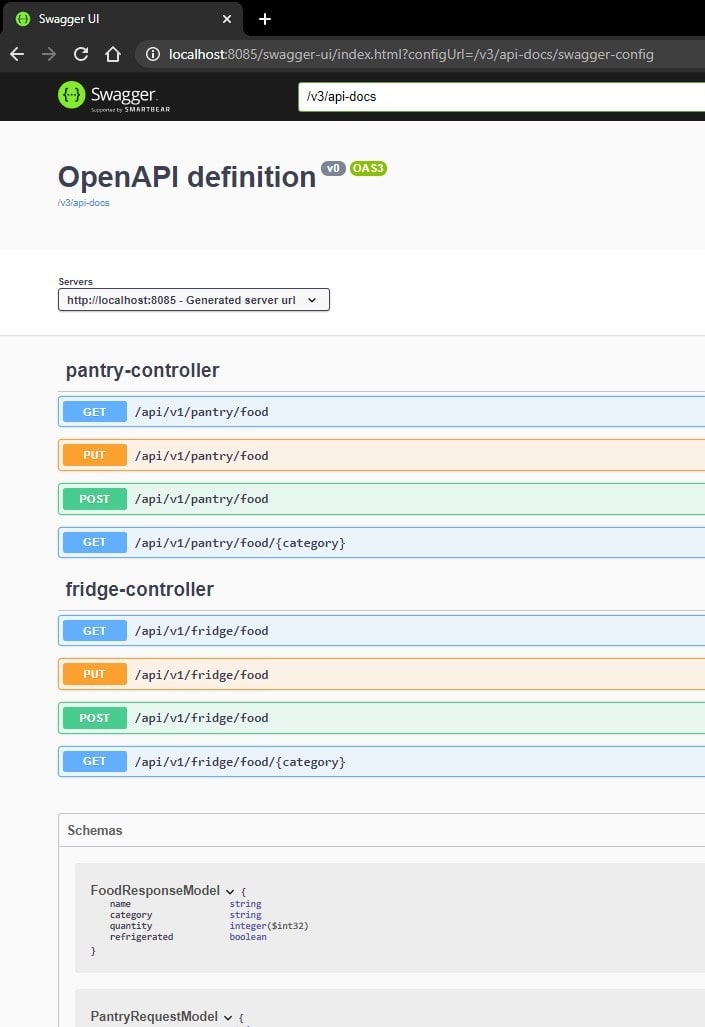This screenshot has height=1027, width=705.
Task: Expand GET /api/v1/pantry/food/{category} operation
Action: click(x=381, y=542)
